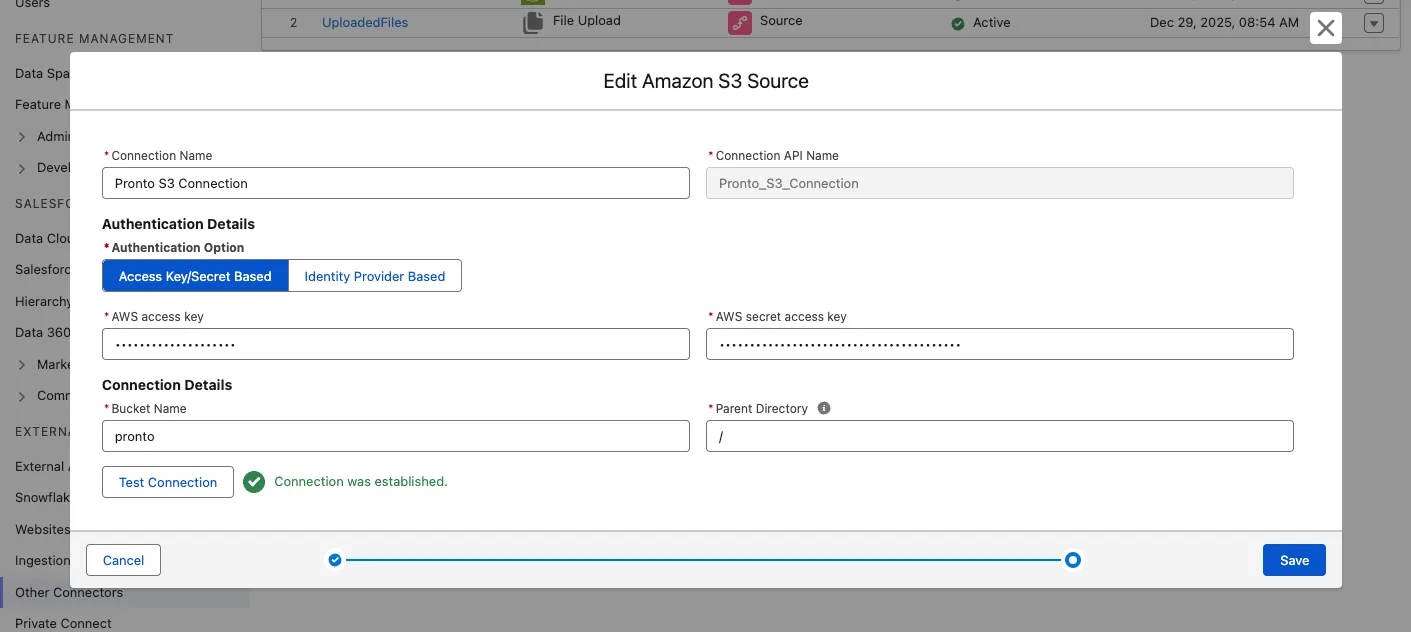Open Other Connectors in sidebar
The width and height of the screenshot is (1411, 632).
pyautogui.click(x=69, y=592)
